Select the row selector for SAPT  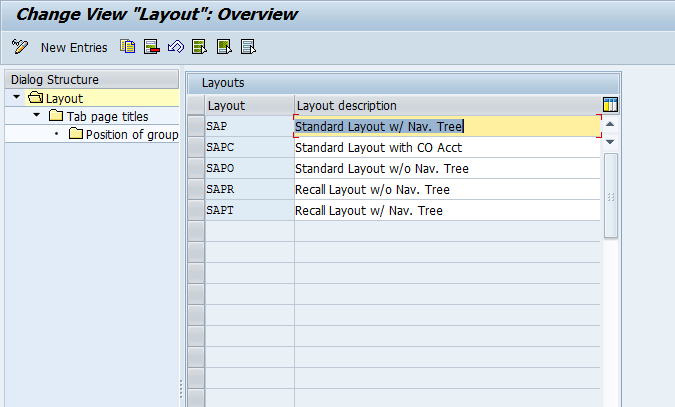pos(196,211)
